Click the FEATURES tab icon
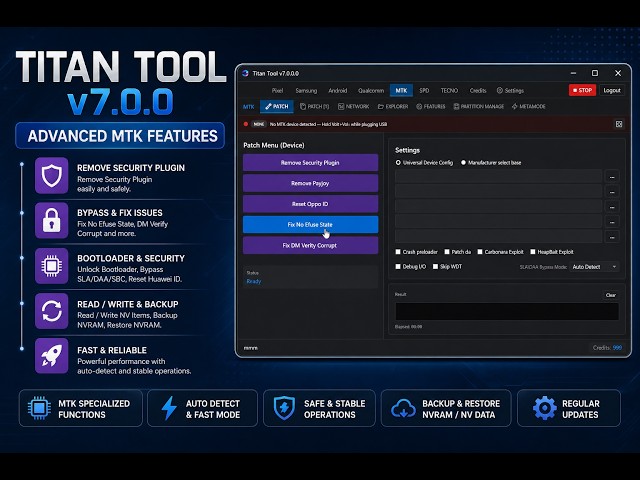Viewport: 640px width, 480px height. [x=419, y=107]
